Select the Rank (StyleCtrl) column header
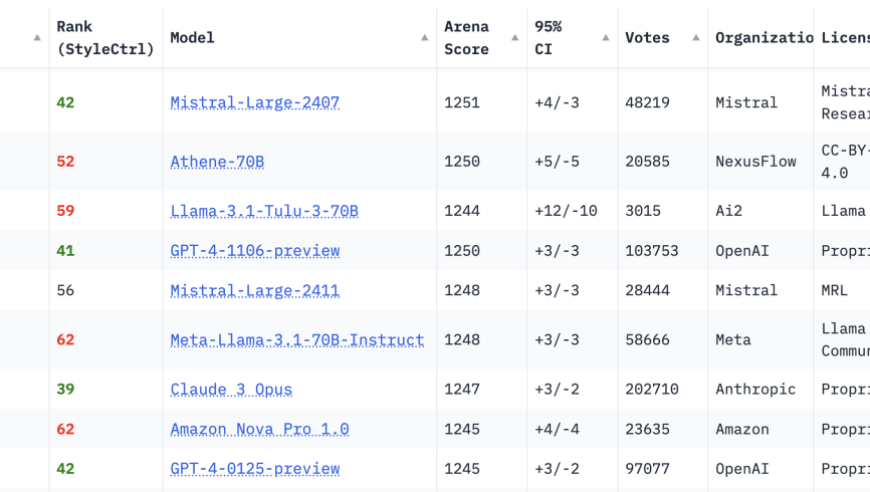870x492 pixels. [105, 38]
